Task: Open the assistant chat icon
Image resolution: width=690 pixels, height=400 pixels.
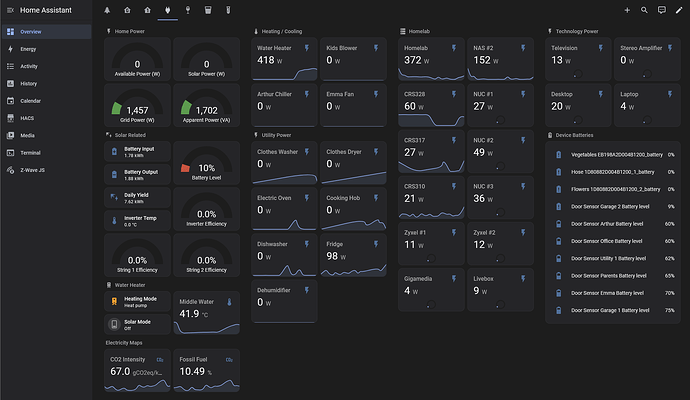Action: 661,10
